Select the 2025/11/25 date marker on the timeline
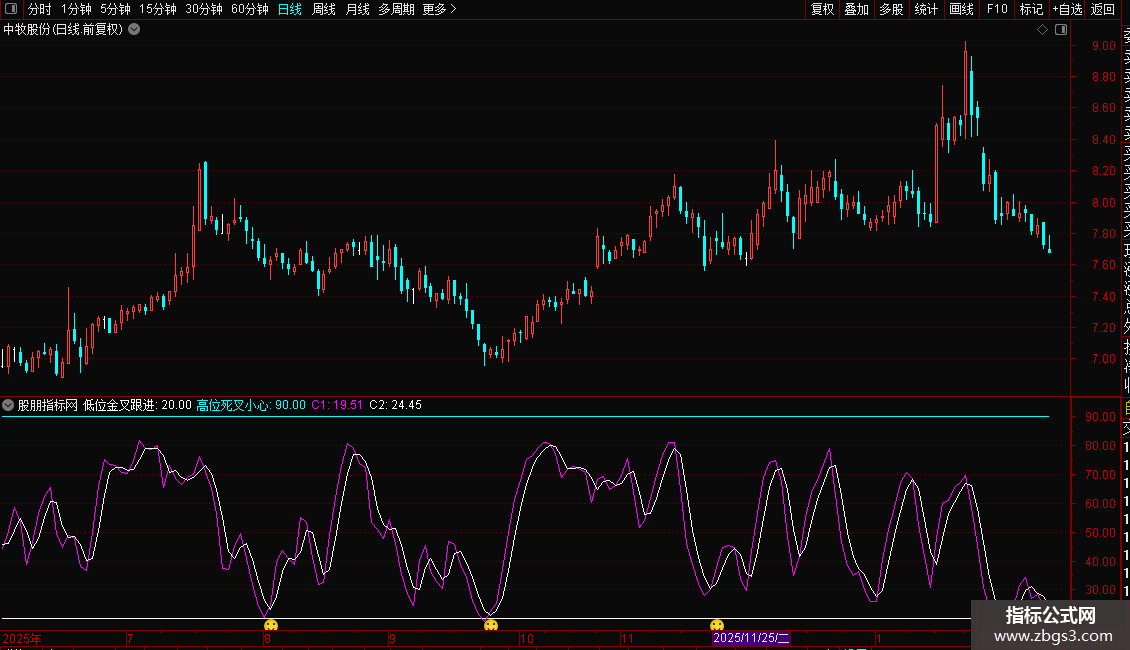The image size is (1130, 650). coord(751,638)
